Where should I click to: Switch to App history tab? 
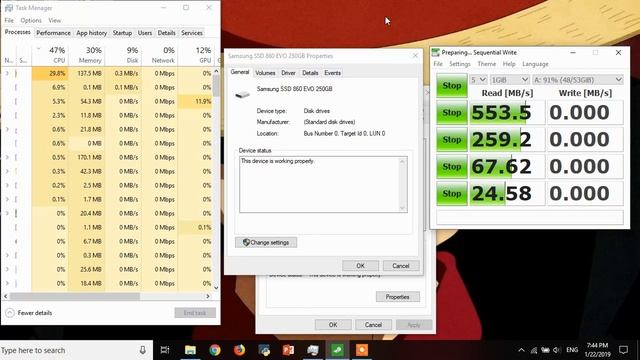[91, 33]
